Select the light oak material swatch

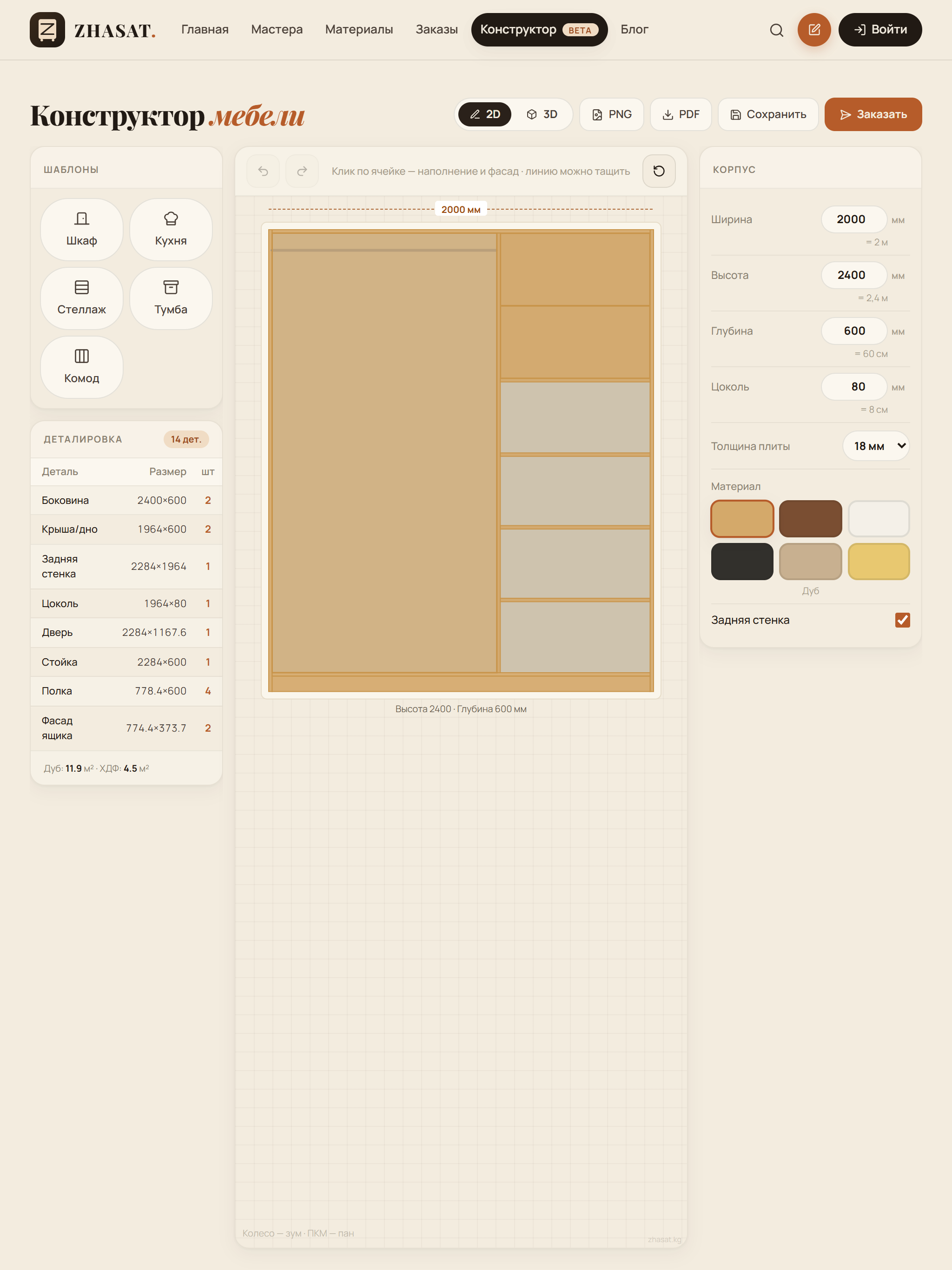742,518
